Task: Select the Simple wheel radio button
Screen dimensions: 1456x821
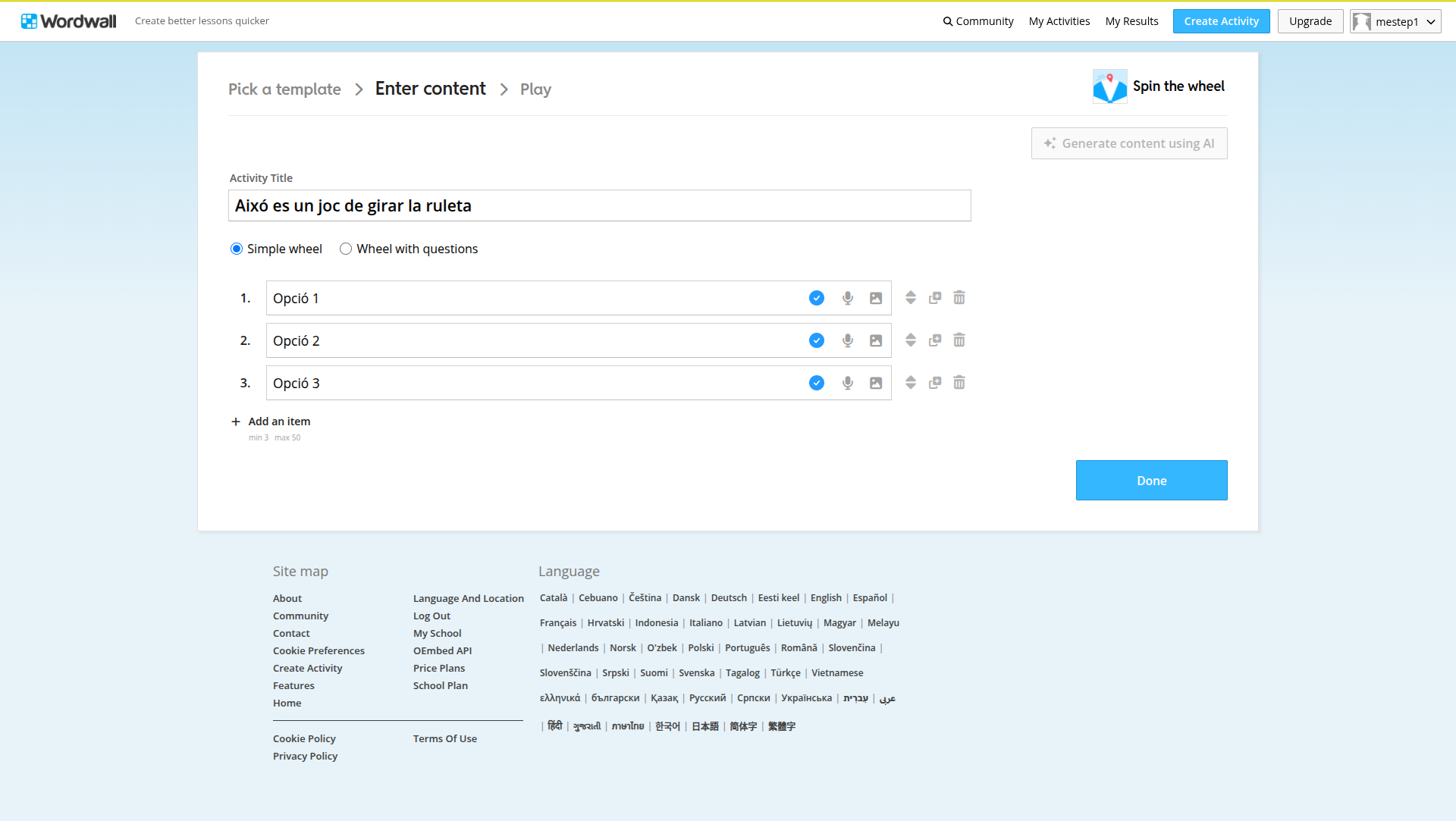Action: (x=237, y=249)
